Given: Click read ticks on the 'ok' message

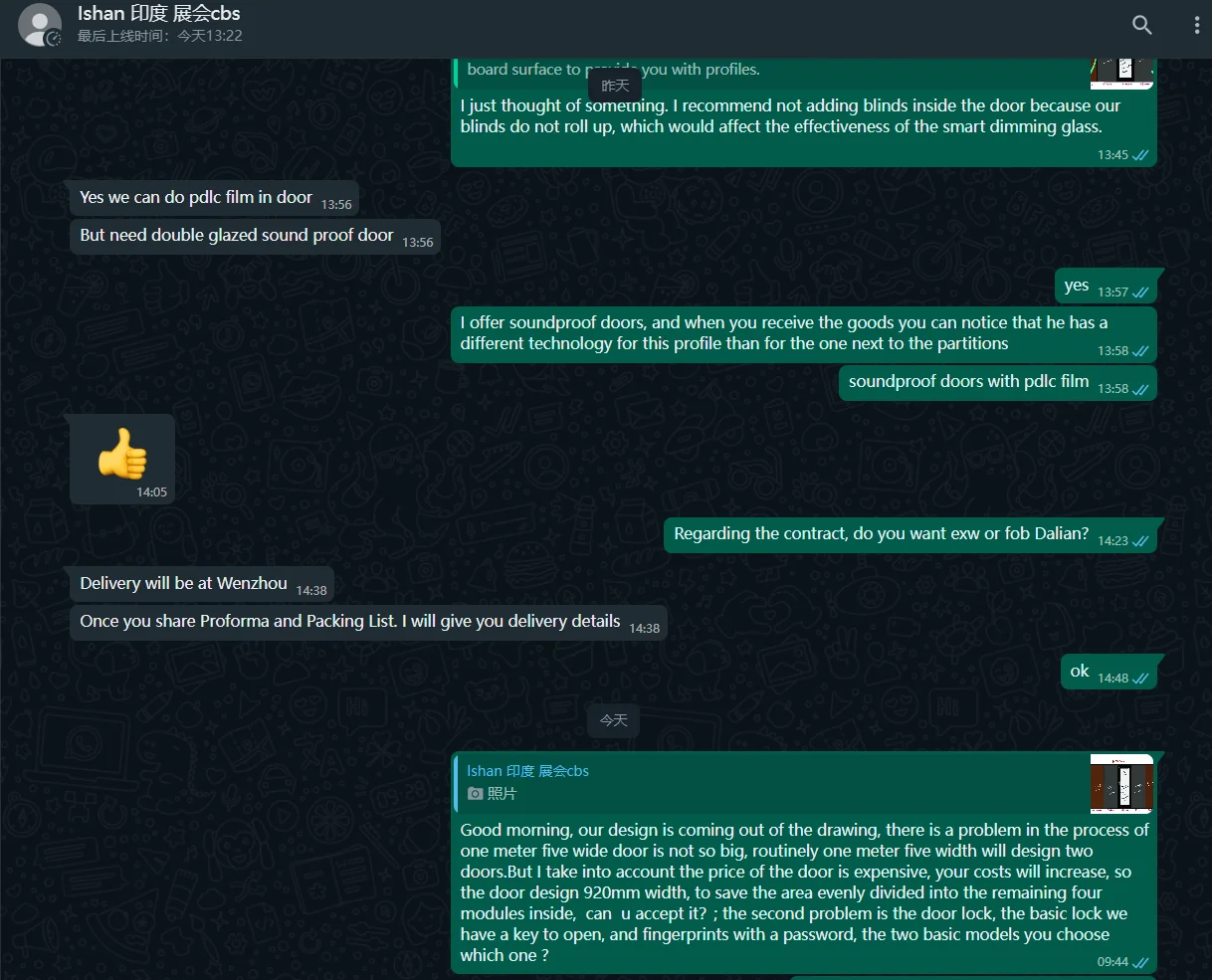Looking at the screenshot, I should 1140,679.
